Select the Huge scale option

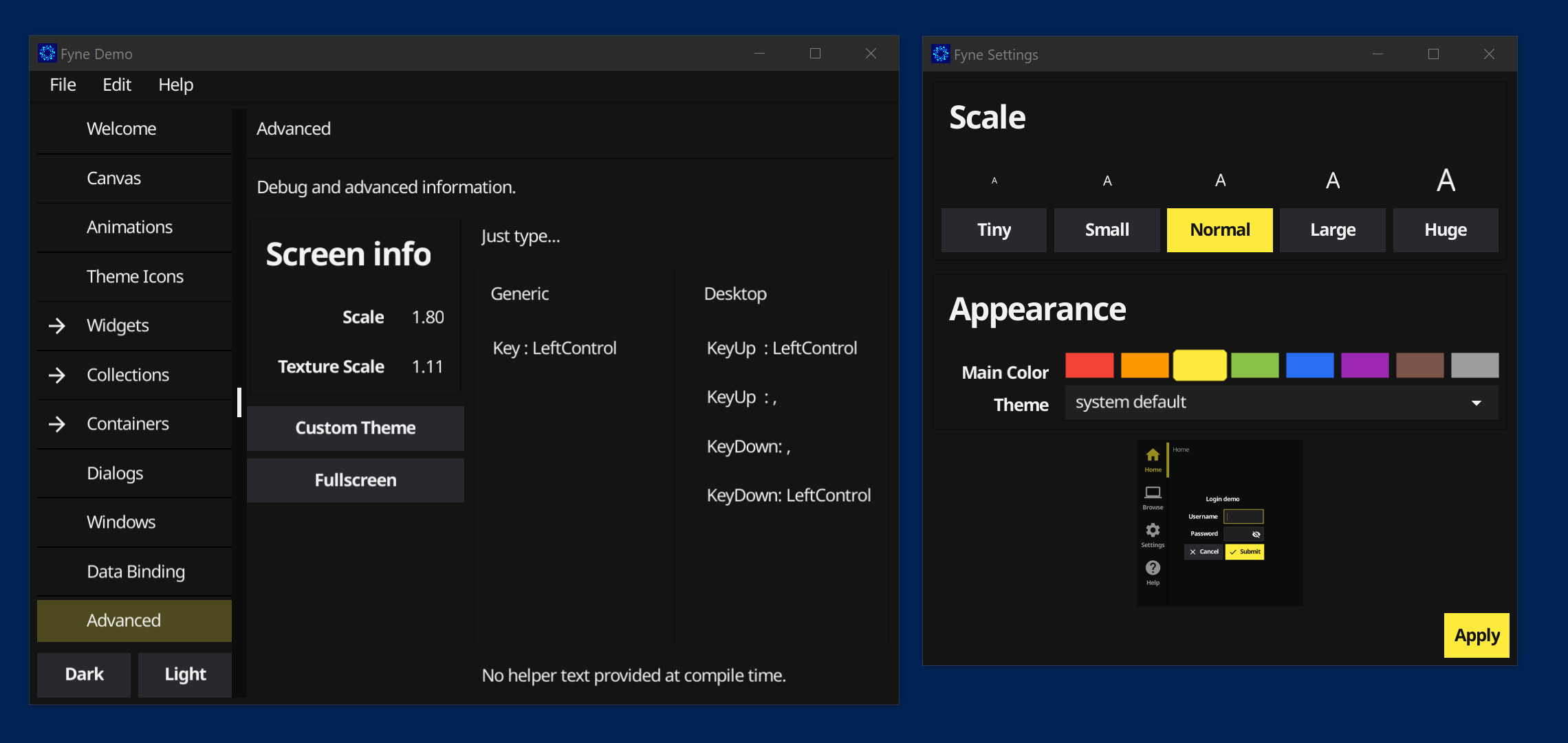(1445, 230)
